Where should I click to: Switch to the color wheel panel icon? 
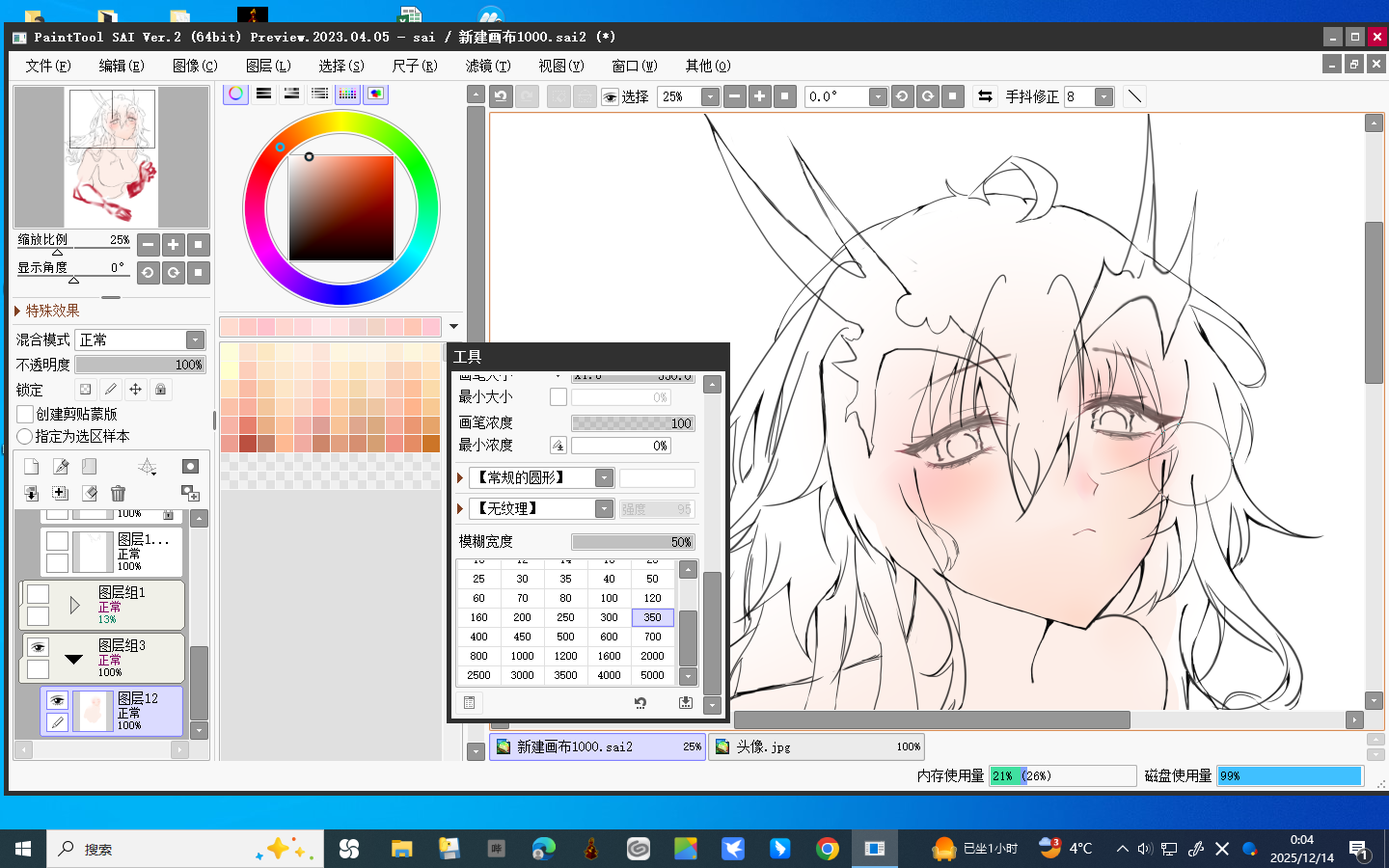(235, 94)
